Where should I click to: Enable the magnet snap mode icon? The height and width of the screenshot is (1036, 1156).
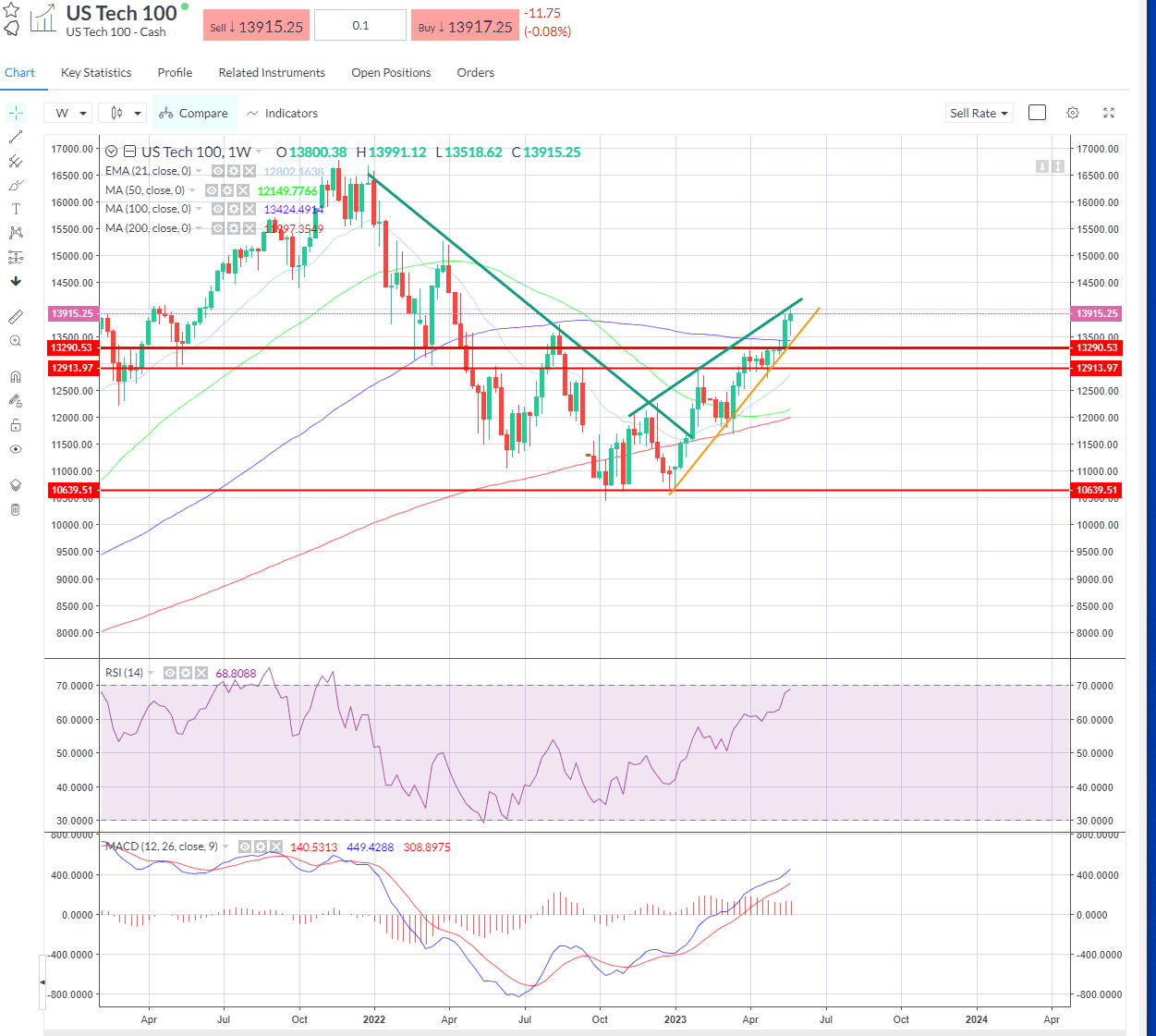tap(16, 377)
